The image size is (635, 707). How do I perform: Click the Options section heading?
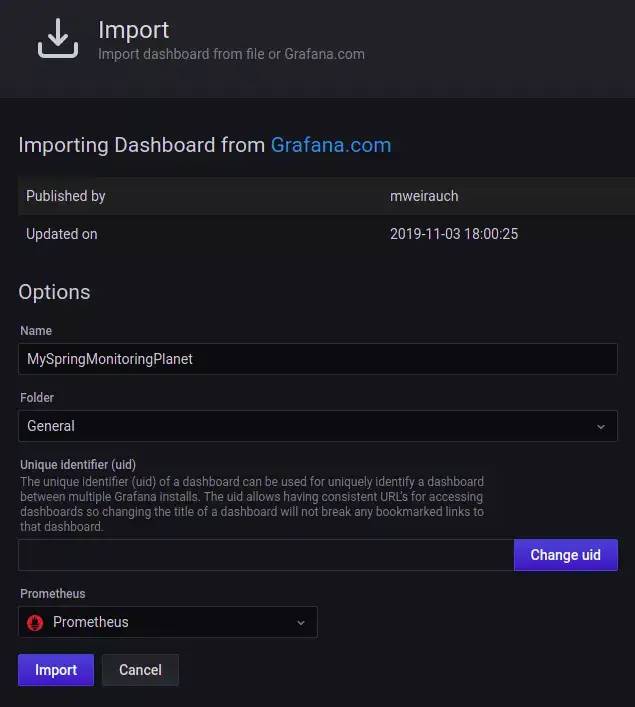(54, 292)
